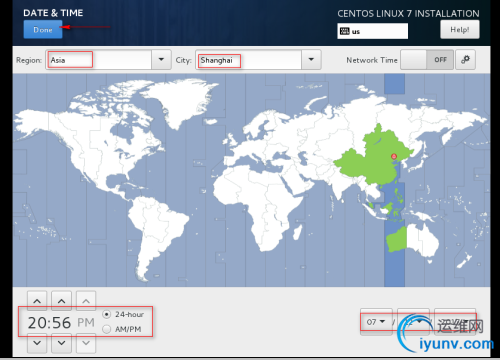Click the AM/PM down arrow
This screenshot has height=360, width=500.
coord(86,343)
